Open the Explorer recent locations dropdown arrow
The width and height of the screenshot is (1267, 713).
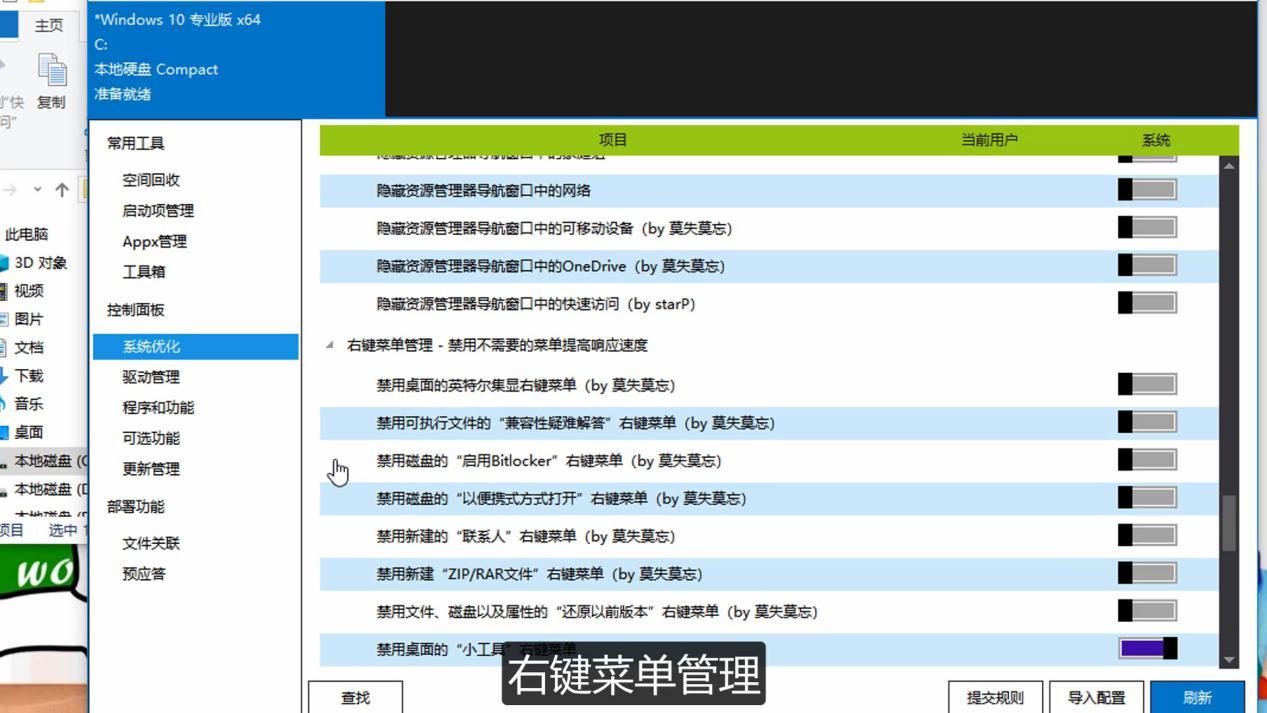click(x=37, y=189)
